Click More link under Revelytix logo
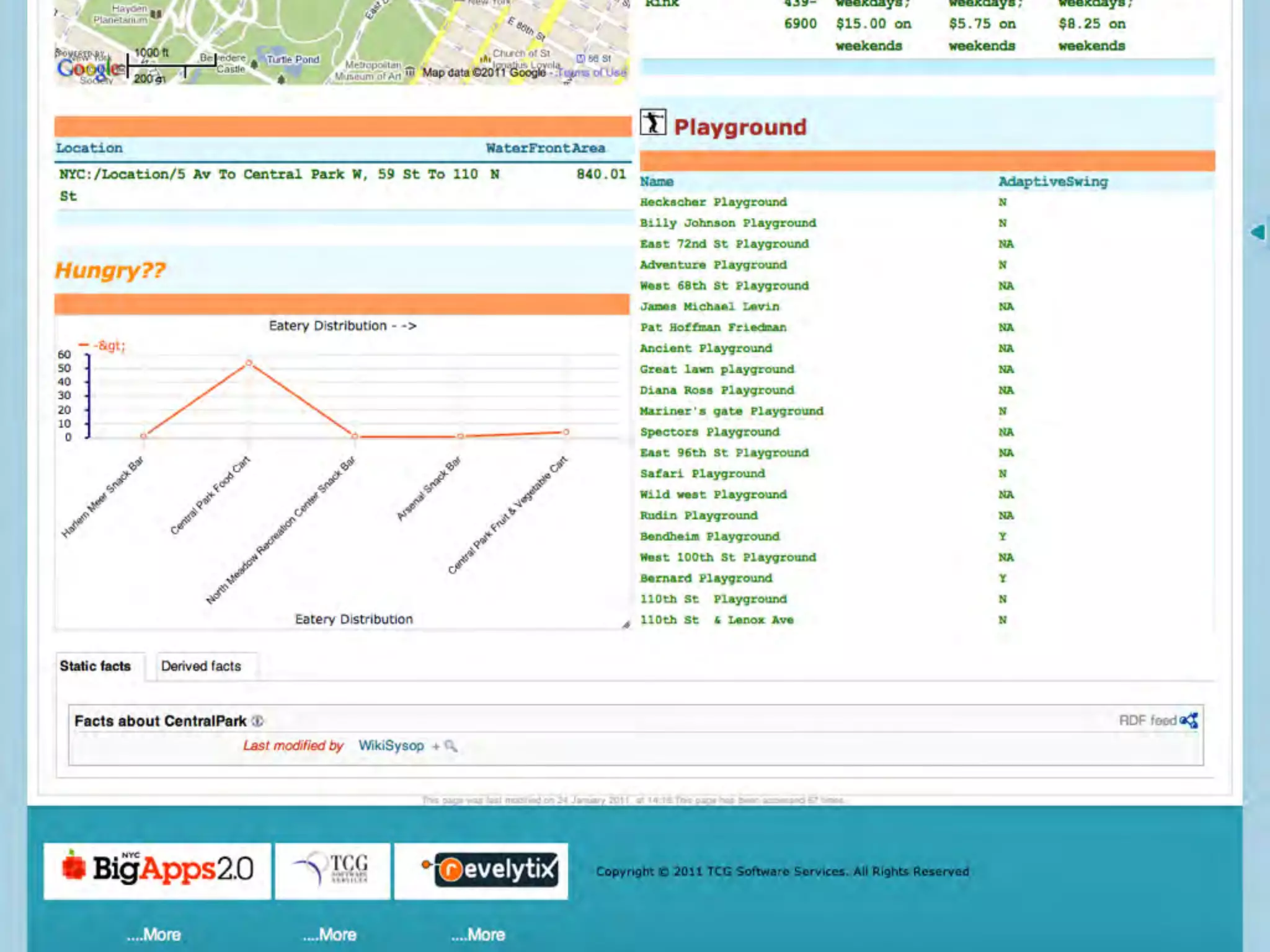This screenshot has width=1270, height=952. point(478,934)
